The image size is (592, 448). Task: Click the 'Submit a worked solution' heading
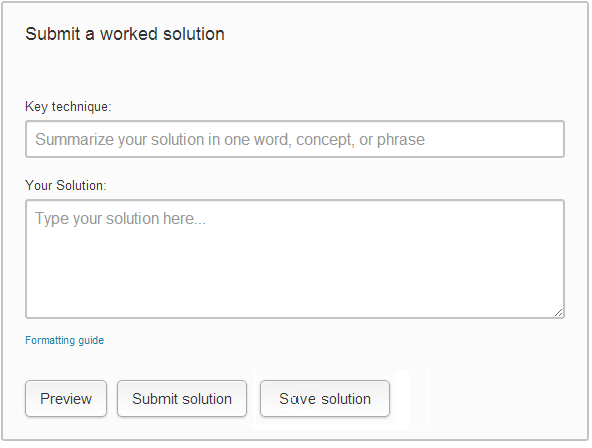click(x=125, y=34)
